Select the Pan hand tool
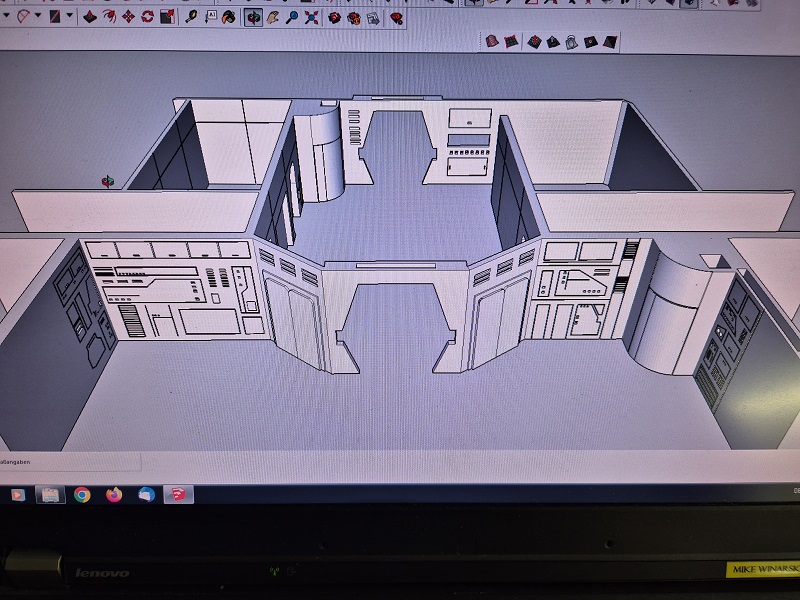Screen dimensions: 800x600 click(272, 17)
